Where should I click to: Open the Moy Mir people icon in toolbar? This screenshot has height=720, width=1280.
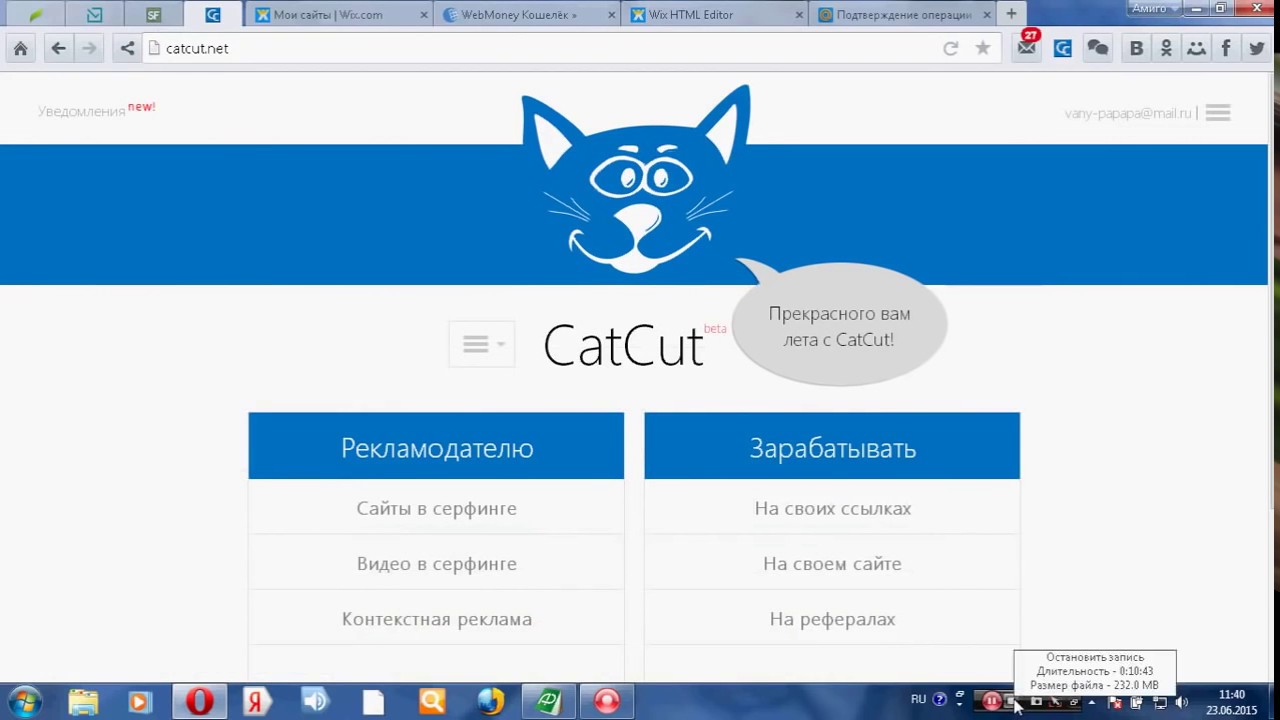[1196, 48]
